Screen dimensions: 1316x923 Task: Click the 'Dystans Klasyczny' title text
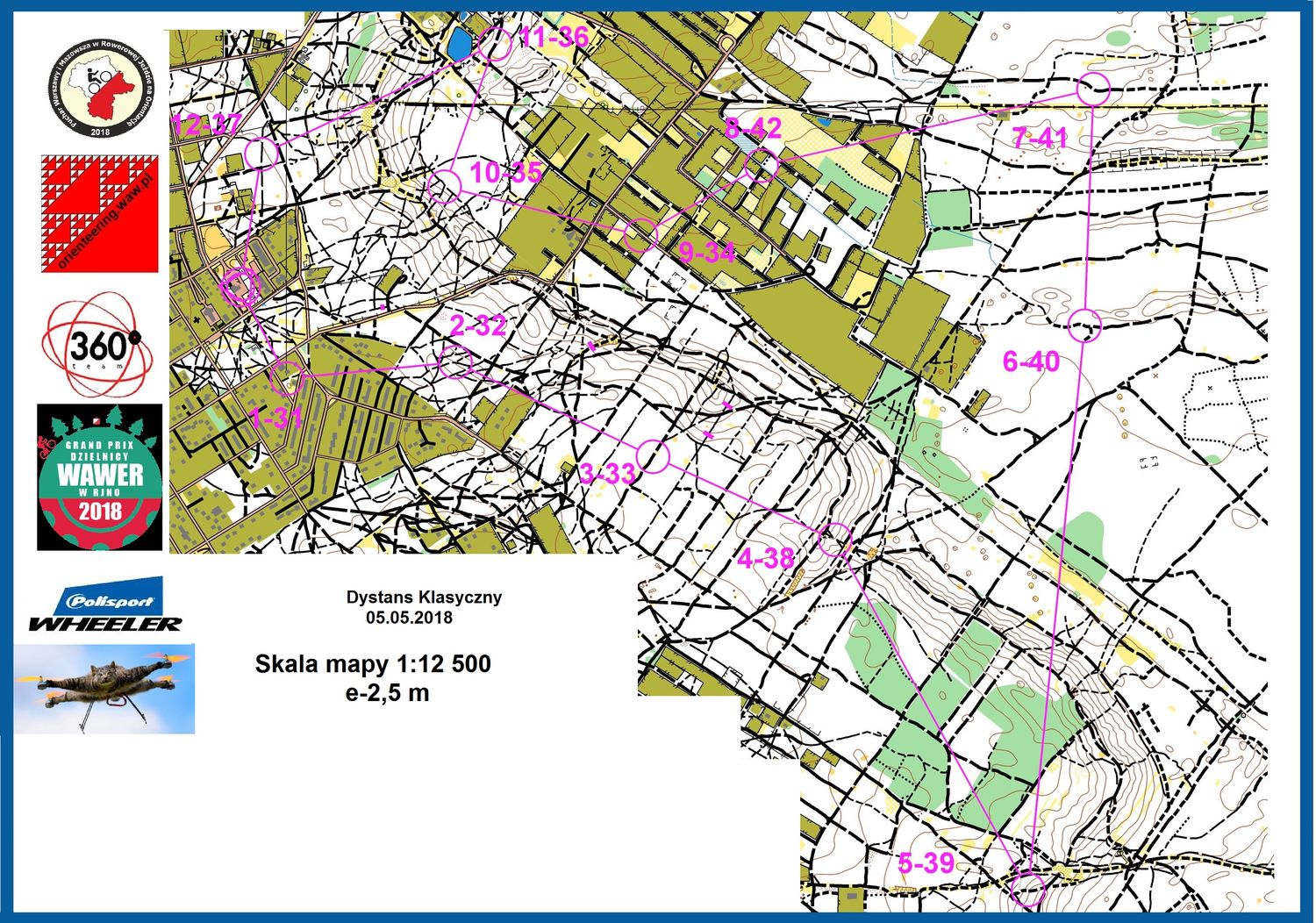pos(424,597)
